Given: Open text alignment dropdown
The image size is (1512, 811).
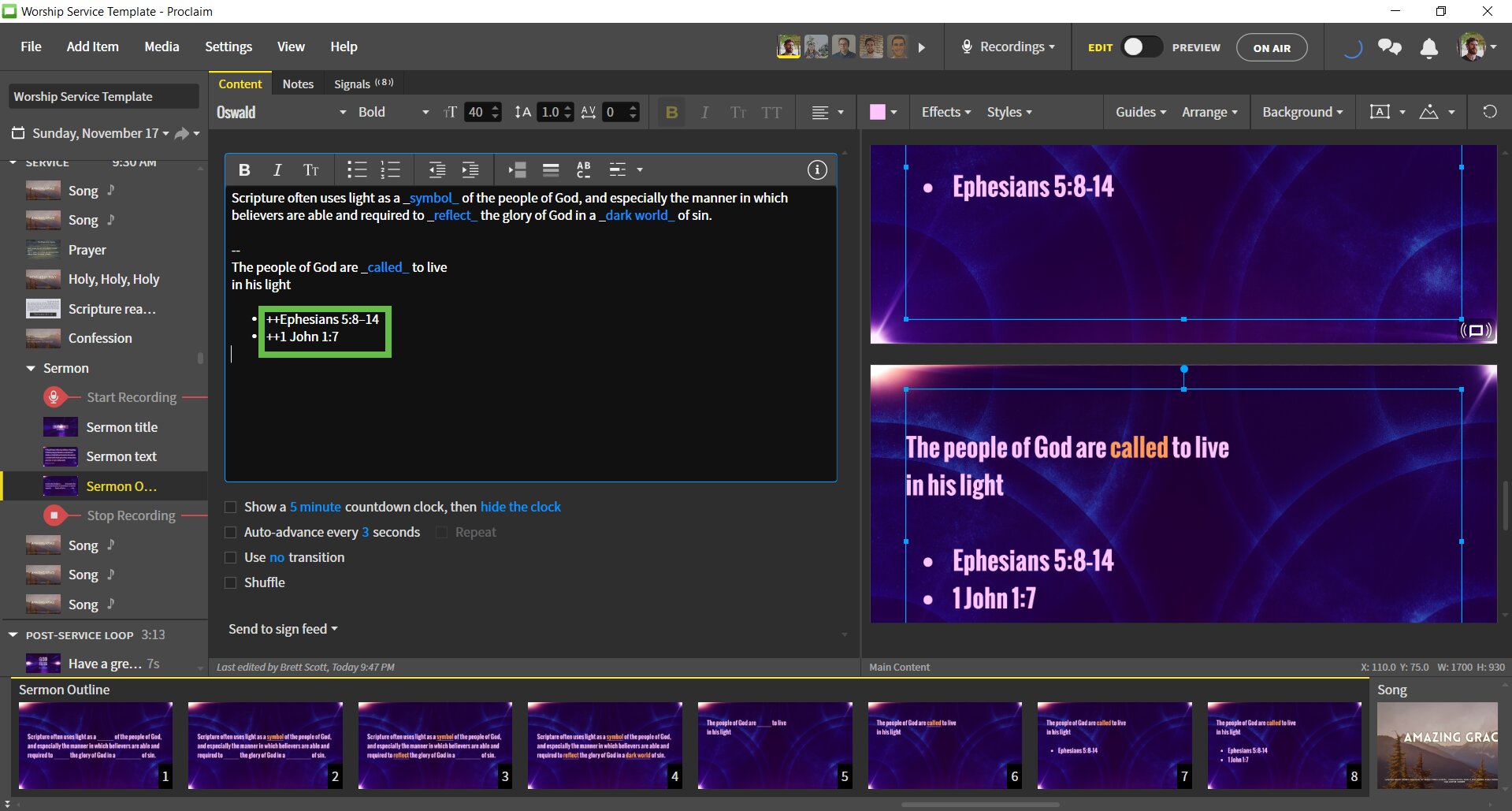Looking at the screenshot, I should [x=827, y=113].
